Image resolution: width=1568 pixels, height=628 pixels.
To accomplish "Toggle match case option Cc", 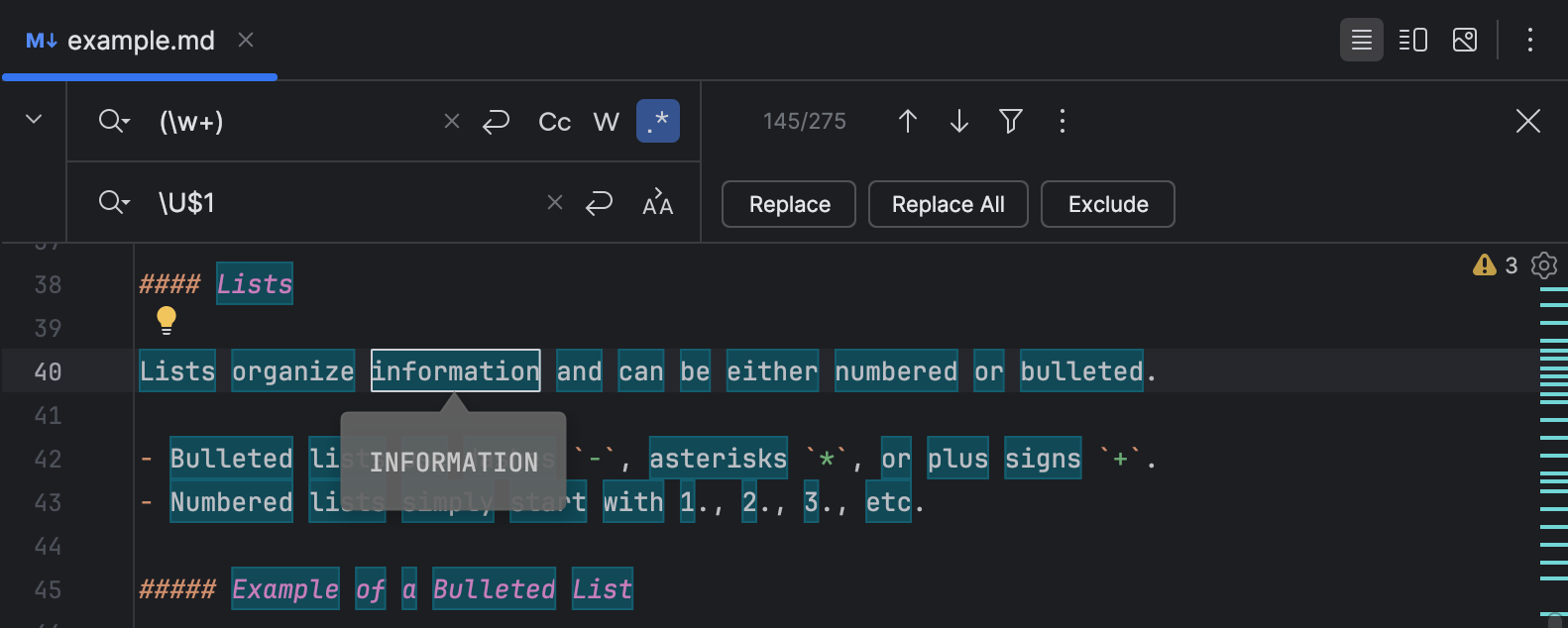I will point(554,122).
